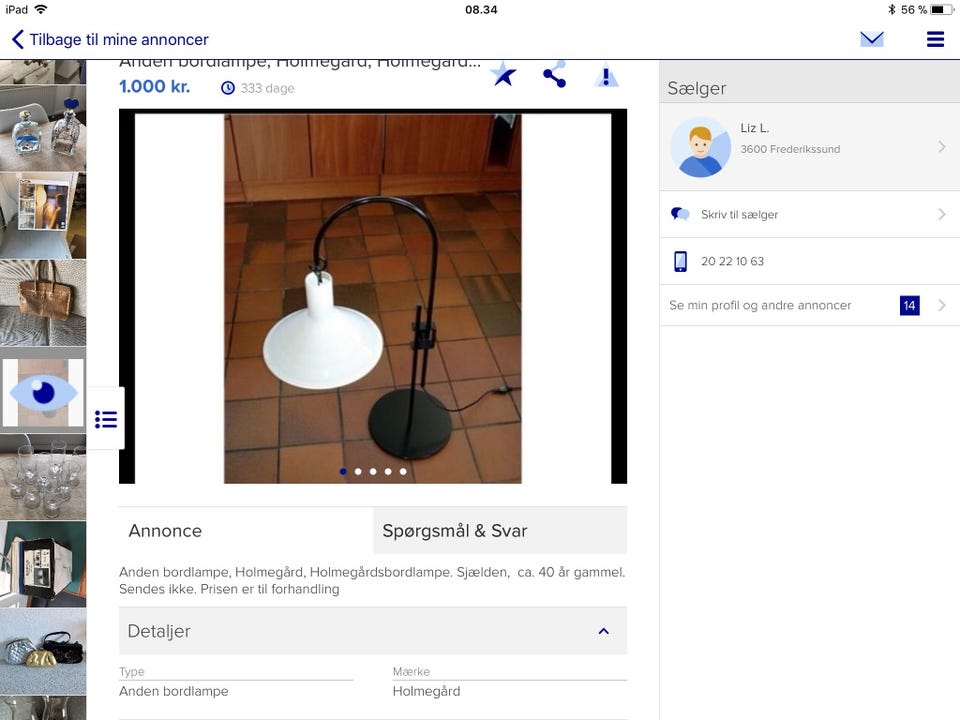
Task: Click the up chevron in Detaljer header
Action: click(604, 631)
